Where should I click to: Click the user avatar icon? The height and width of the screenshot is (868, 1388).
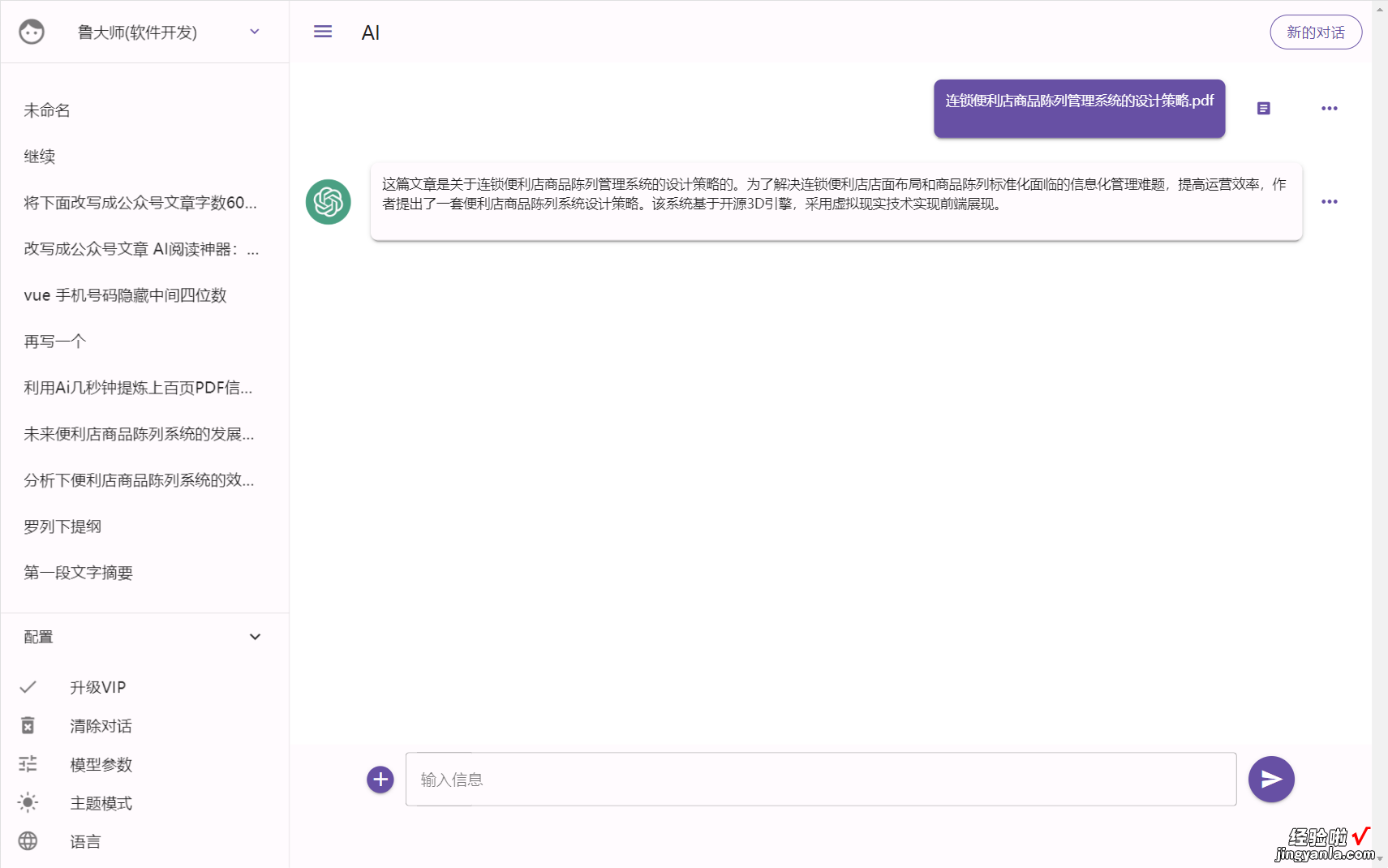32,32
